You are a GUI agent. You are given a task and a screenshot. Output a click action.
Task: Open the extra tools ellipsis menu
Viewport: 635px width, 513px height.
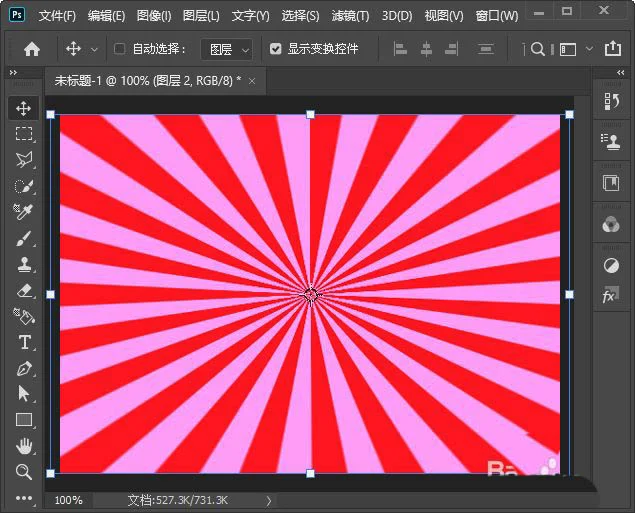coord(23,498)
